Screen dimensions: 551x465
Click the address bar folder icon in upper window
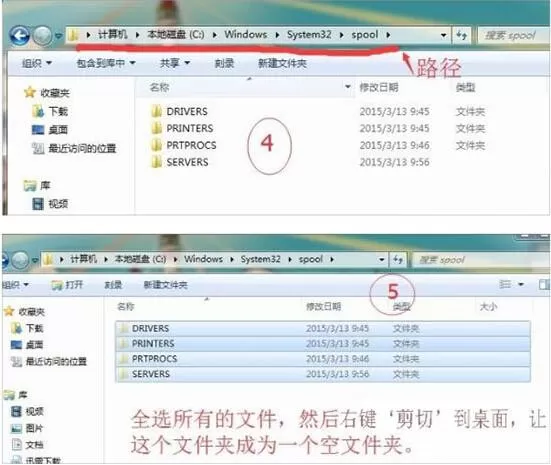click(73, 35)
